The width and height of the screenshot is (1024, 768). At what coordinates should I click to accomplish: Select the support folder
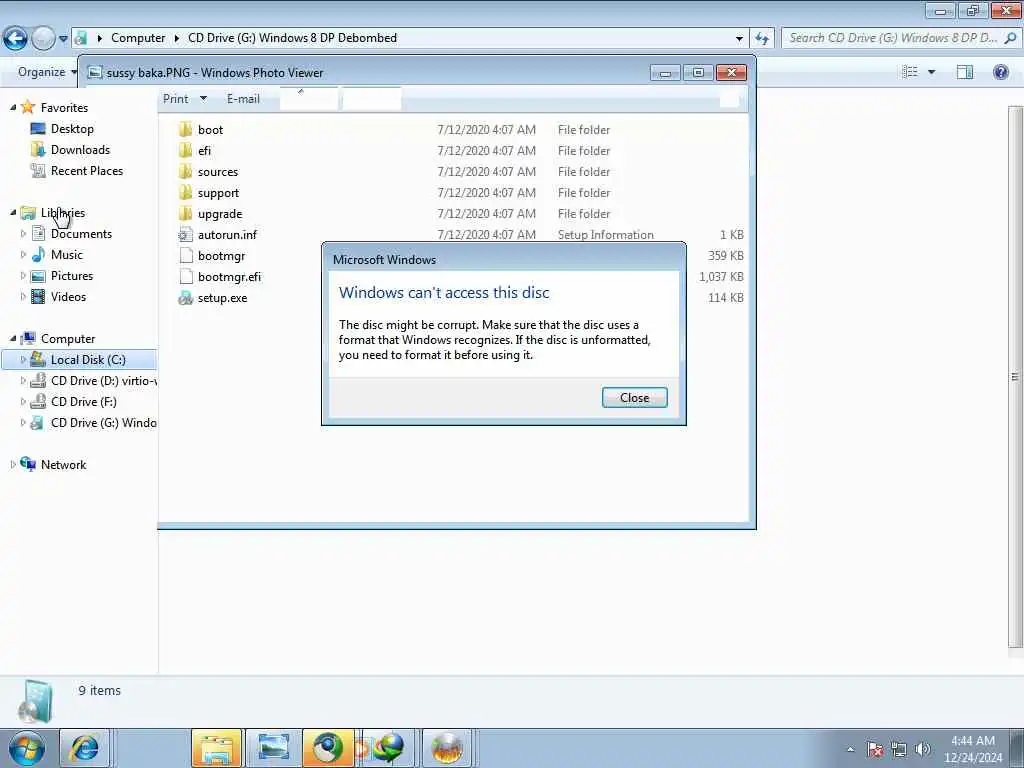tap(218, 193)
